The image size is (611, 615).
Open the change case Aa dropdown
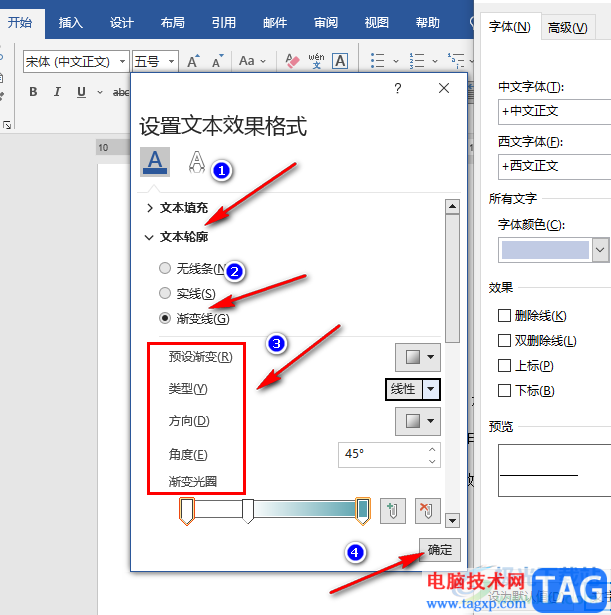coord(252,61)
